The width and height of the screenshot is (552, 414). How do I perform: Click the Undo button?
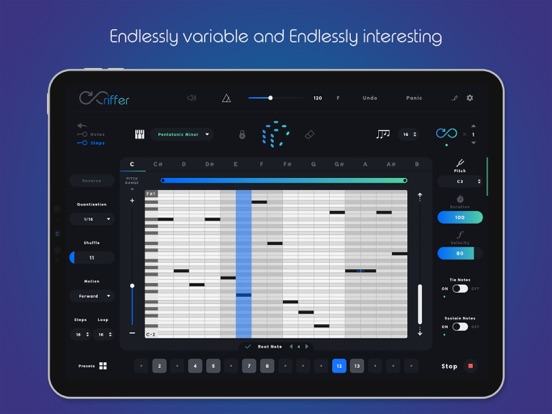point(370,98)
